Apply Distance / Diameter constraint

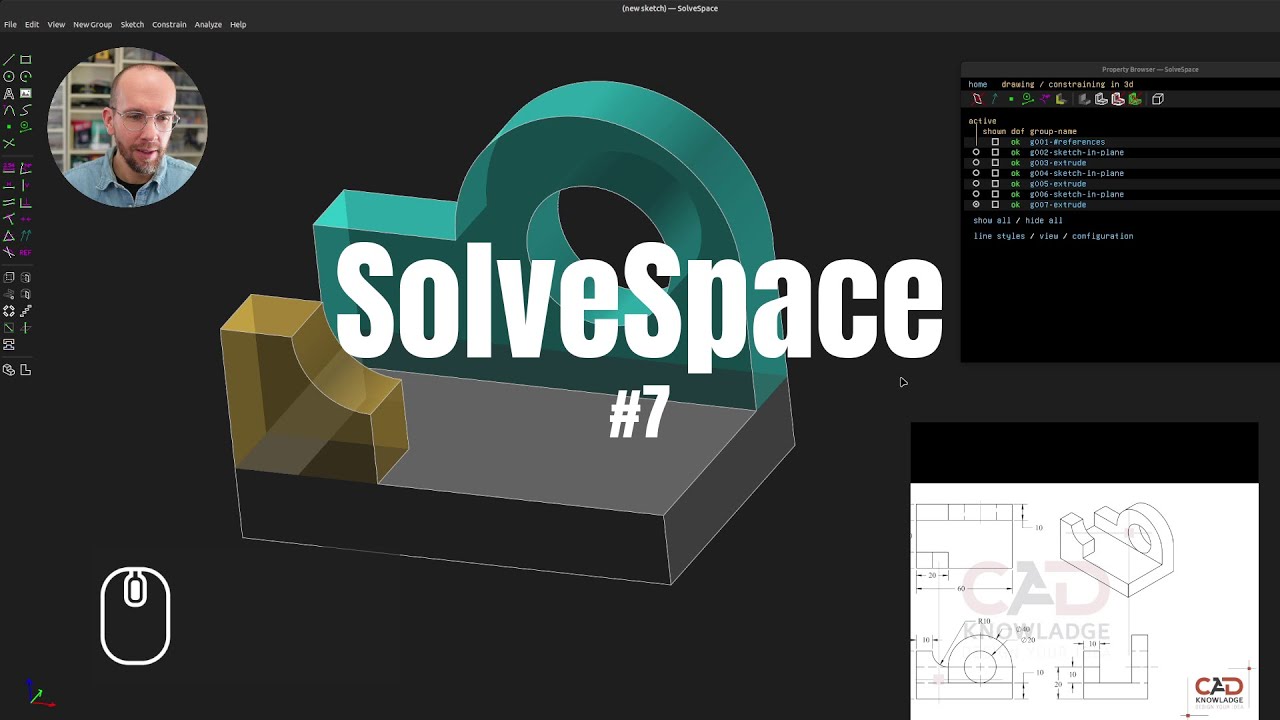[x=9, y=167]
